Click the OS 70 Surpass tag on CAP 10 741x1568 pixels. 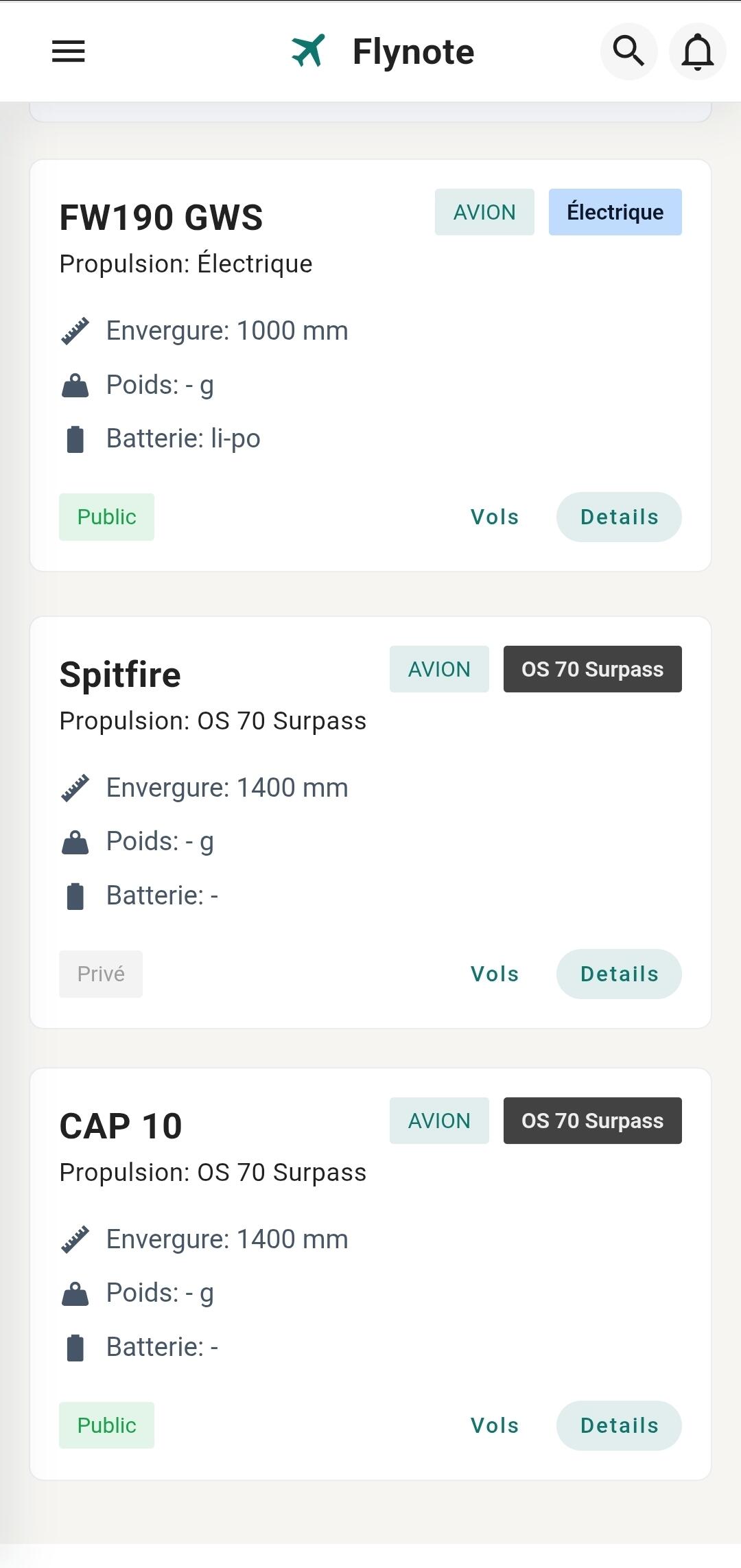tap(592, 1121)
